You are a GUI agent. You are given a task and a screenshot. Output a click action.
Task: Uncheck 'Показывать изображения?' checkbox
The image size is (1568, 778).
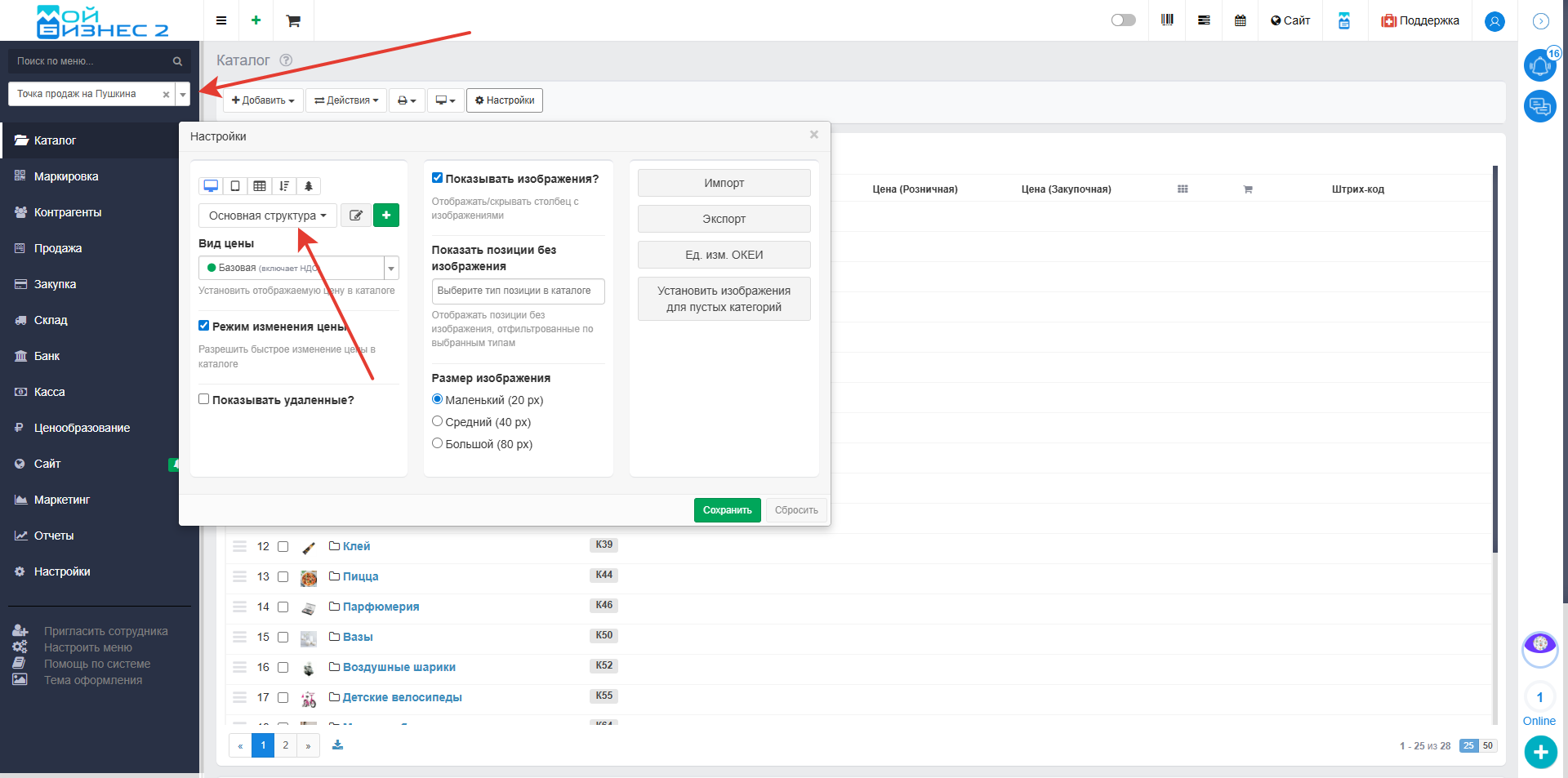437,178
